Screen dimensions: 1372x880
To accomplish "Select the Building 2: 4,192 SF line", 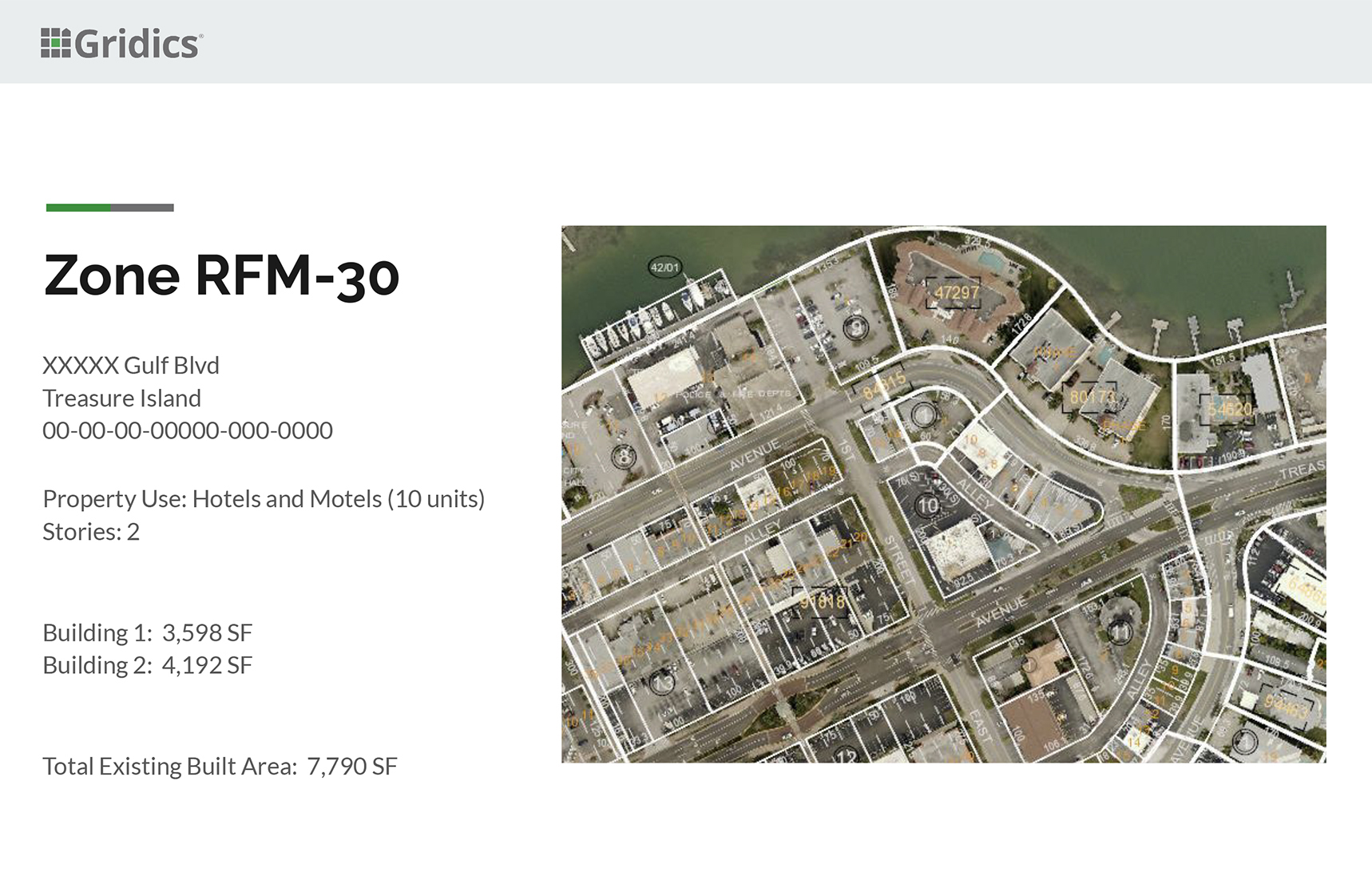I will pos(148,665).
